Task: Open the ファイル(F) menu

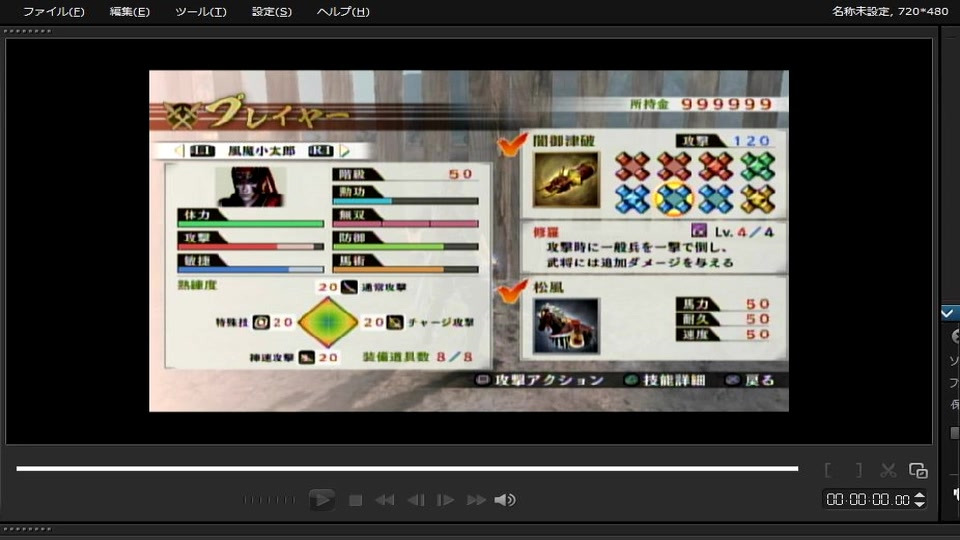Action: [53, 12]
